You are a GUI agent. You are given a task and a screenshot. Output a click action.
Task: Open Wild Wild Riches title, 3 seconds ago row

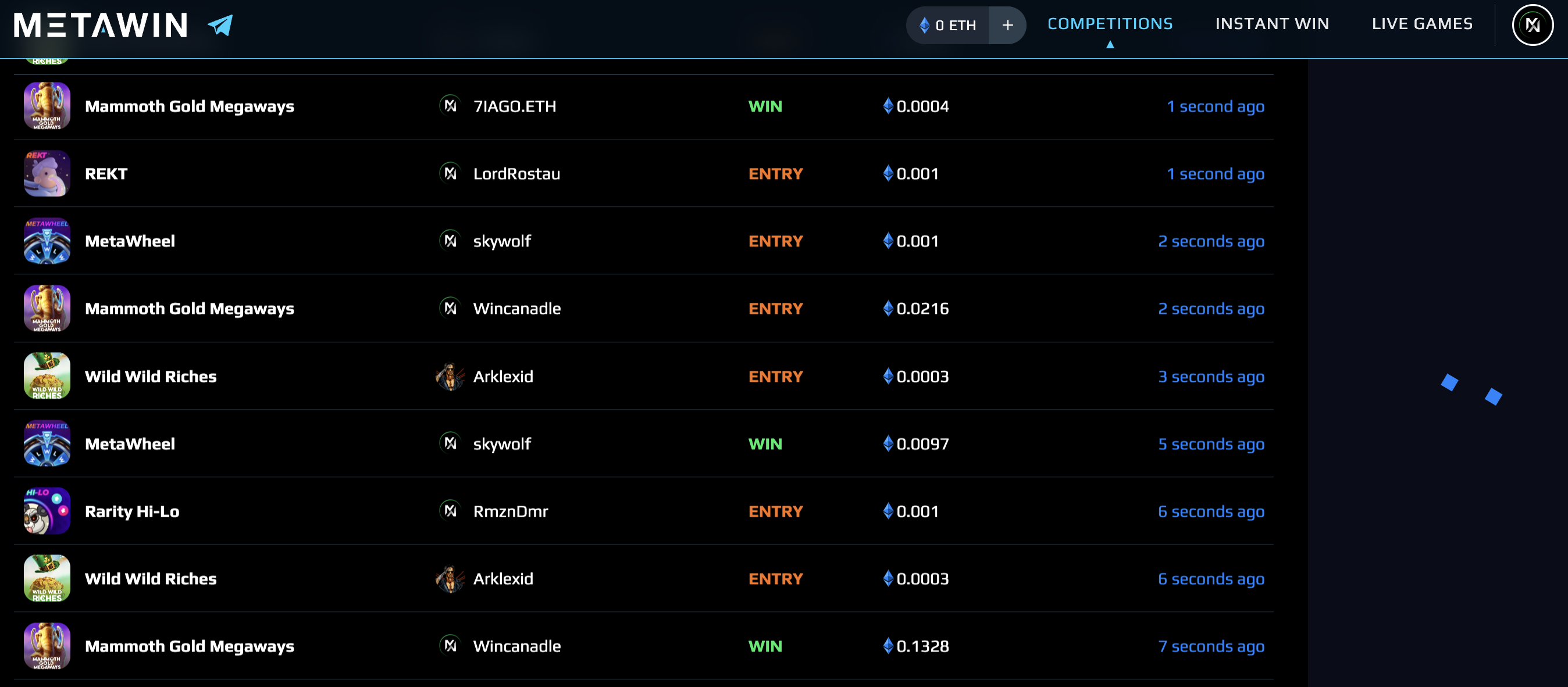point(151,377)
